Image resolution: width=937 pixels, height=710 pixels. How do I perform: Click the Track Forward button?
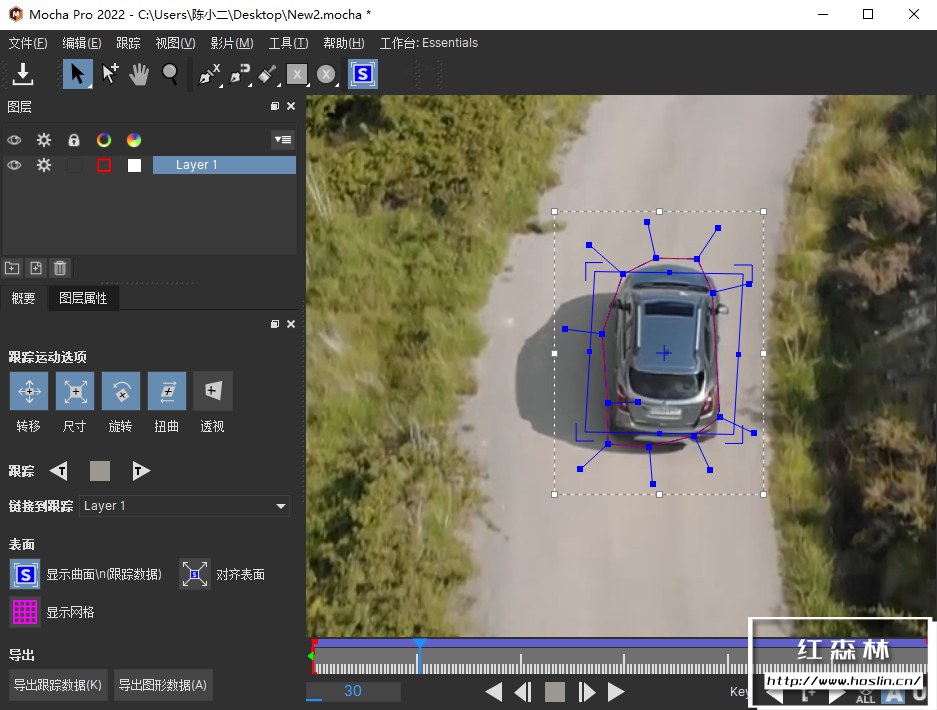(141, 471)
